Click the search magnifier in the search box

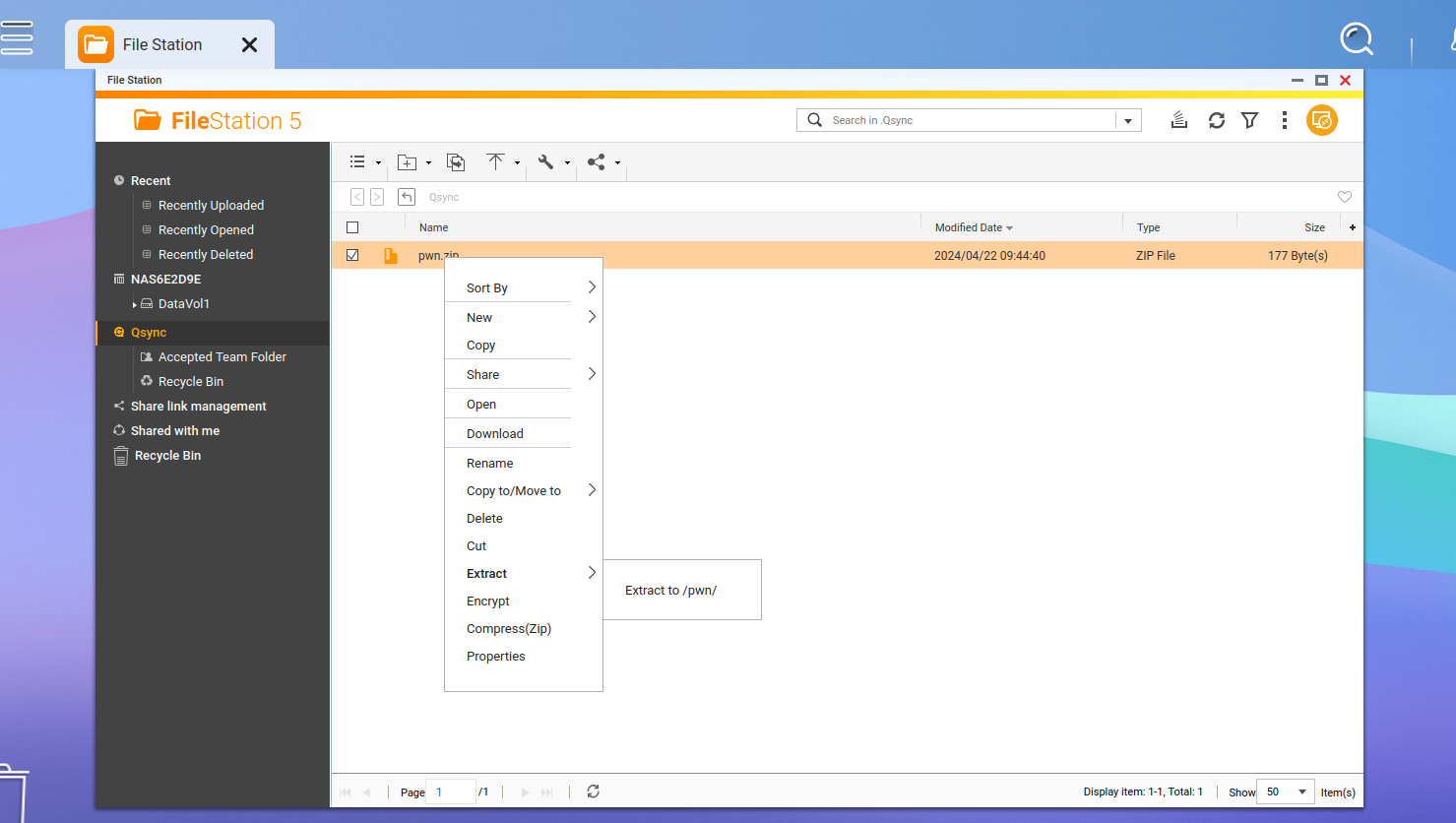(x=814, y=120)
